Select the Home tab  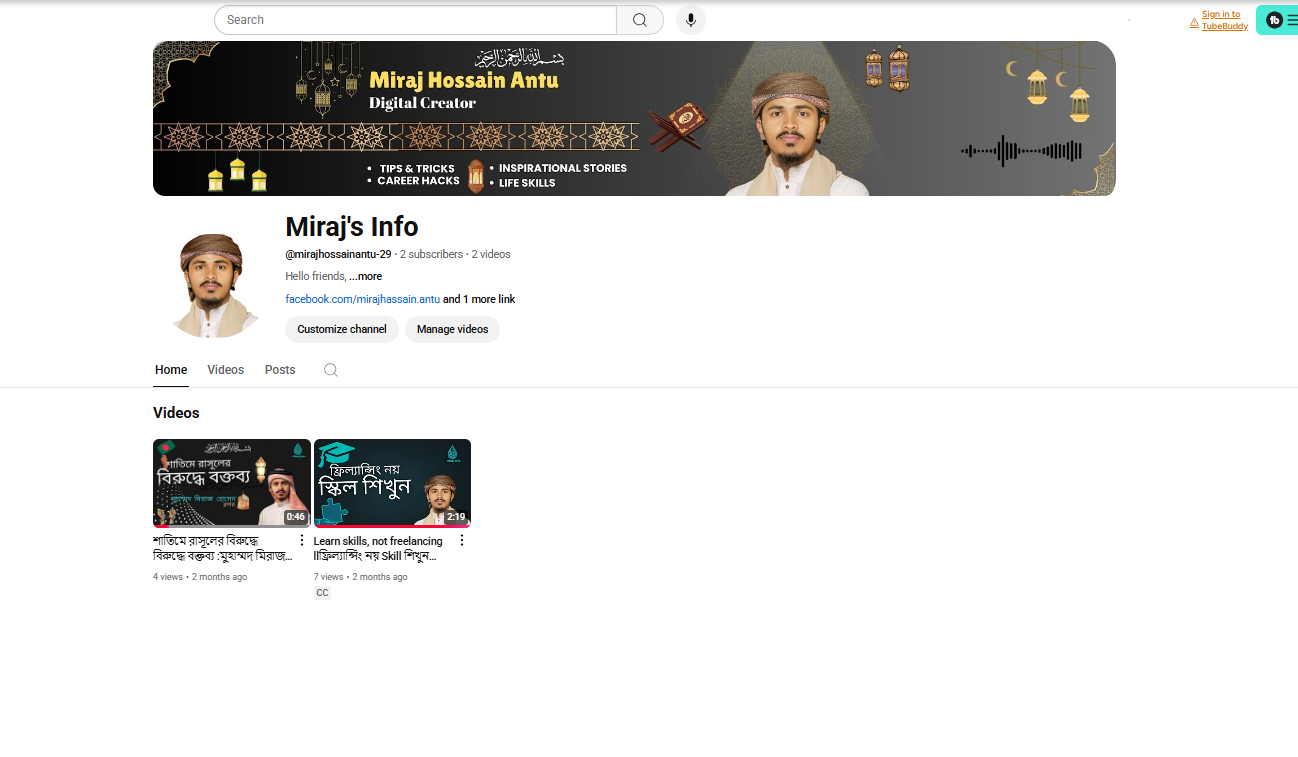coord(170,369)
